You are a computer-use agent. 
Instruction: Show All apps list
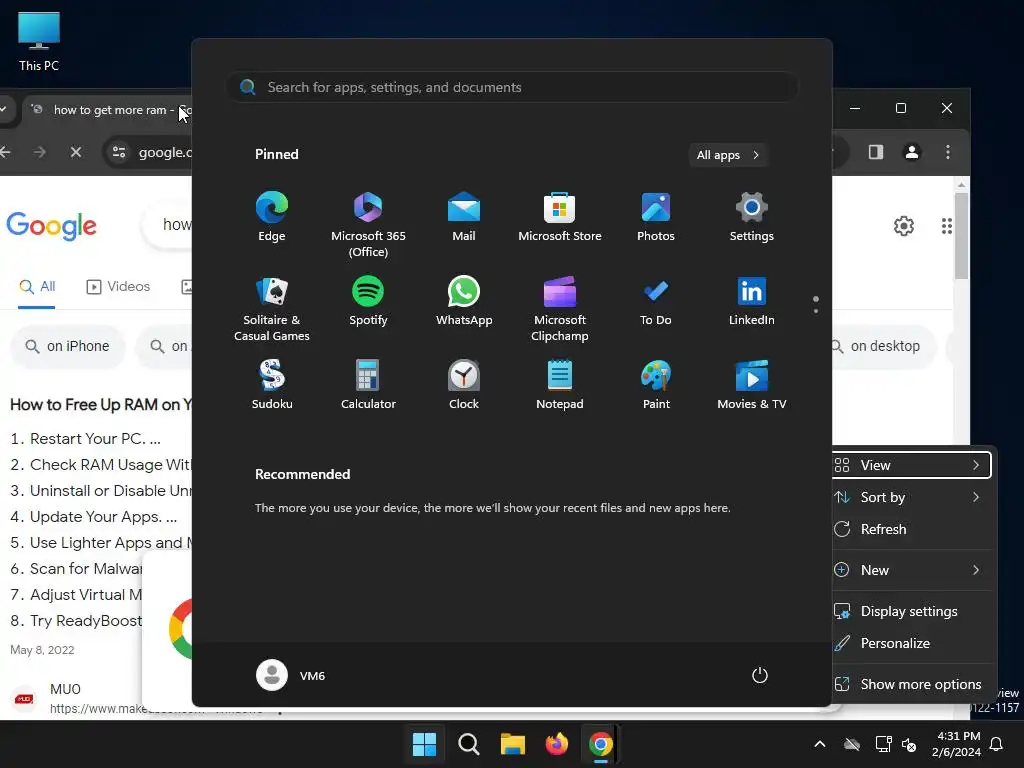point(728,155)
